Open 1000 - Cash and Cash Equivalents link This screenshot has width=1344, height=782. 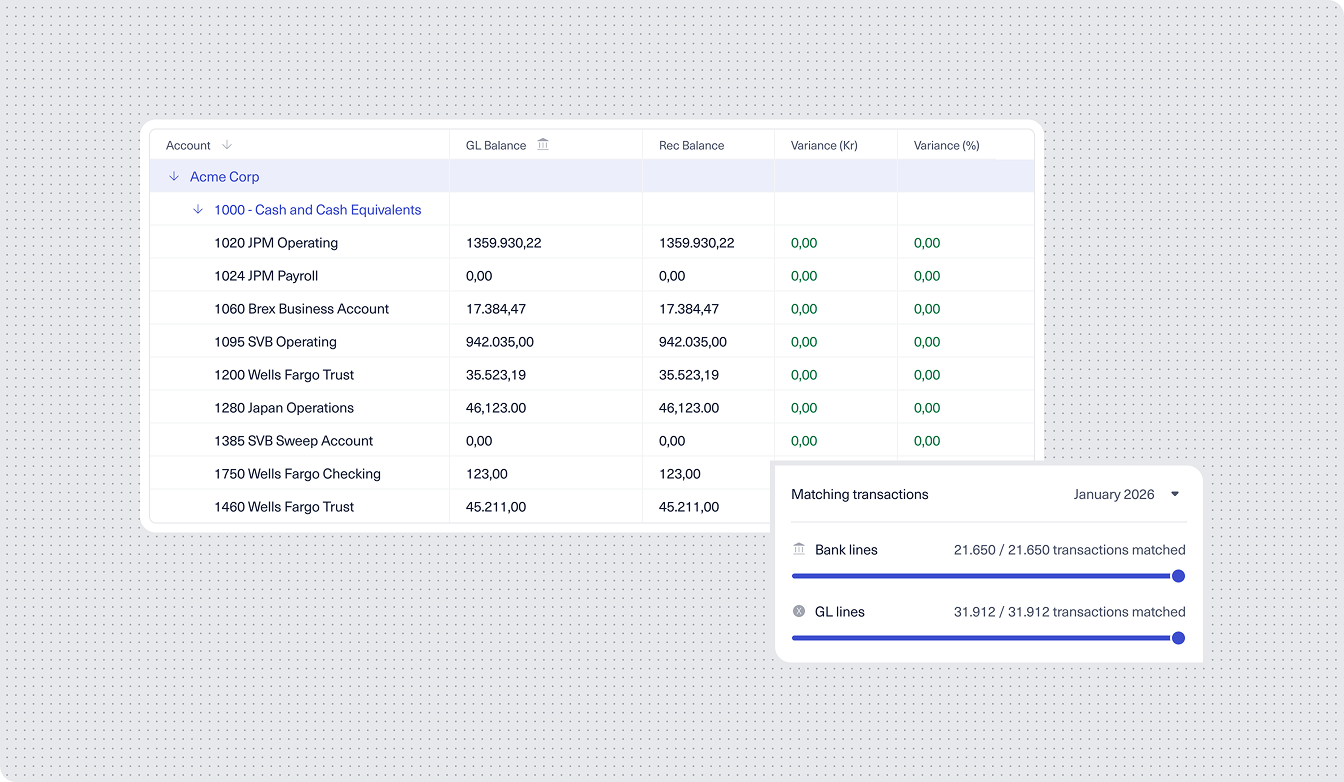[317, 210]
